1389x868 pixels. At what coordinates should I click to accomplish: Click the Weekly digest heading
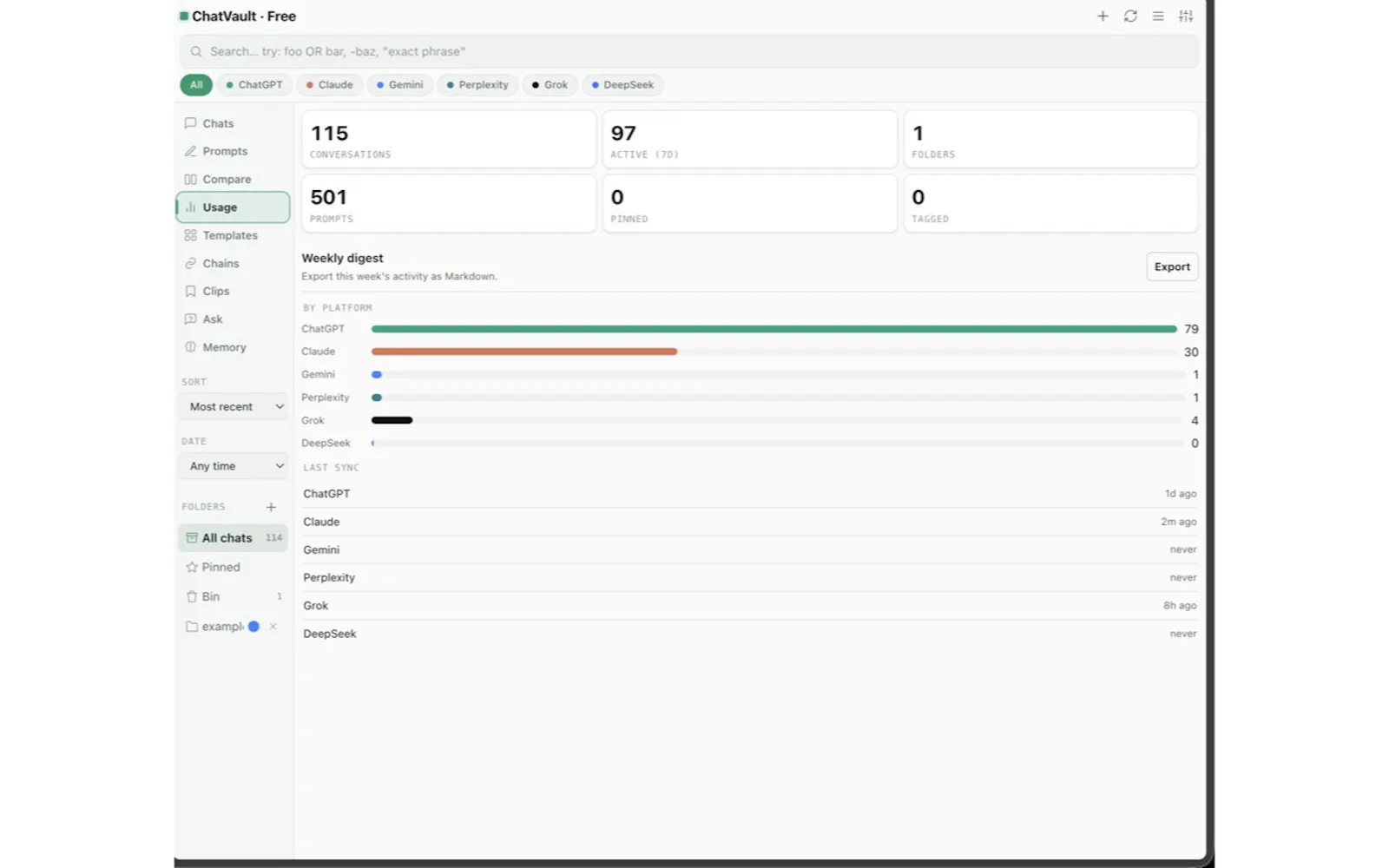tap(342, 258)
